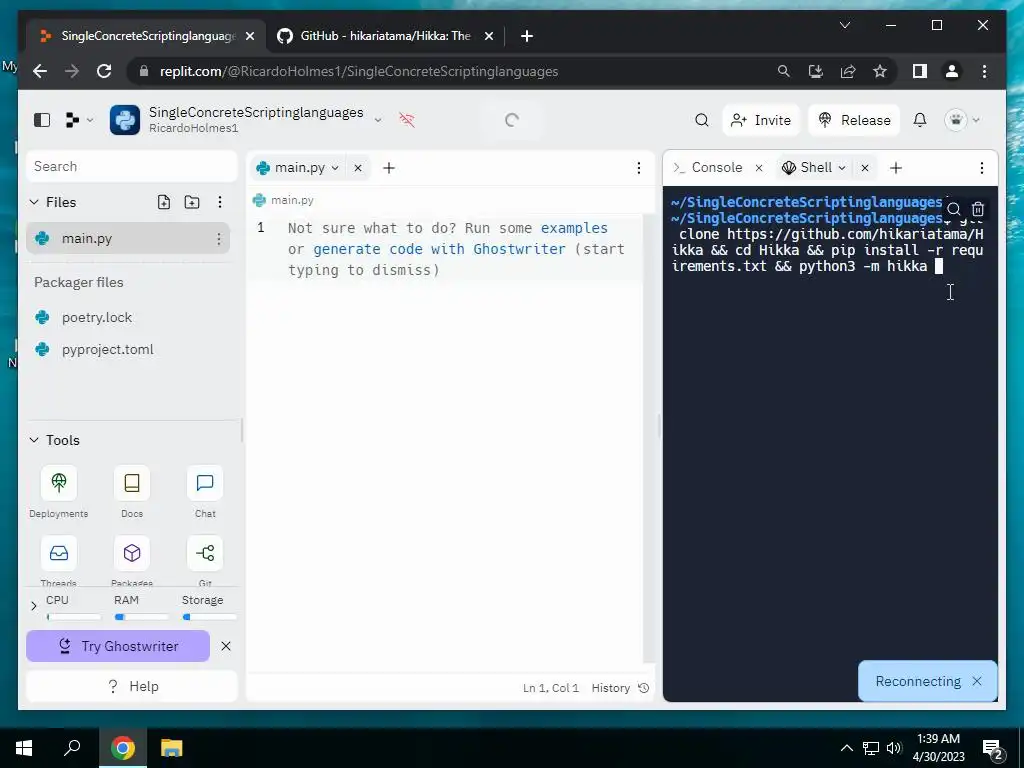1024x768 pixels.
Task: Collapse the Files section
Action: pyautogui.click(x=34, y=202)
